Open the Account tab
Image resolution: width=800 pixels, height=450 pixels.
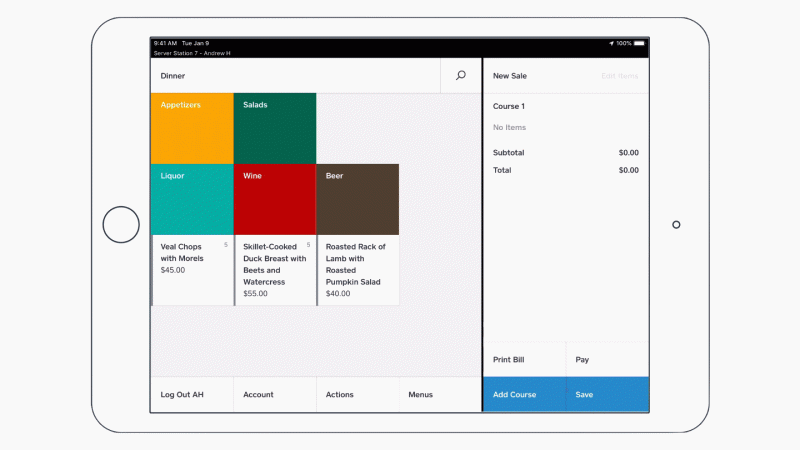(274, 395)
